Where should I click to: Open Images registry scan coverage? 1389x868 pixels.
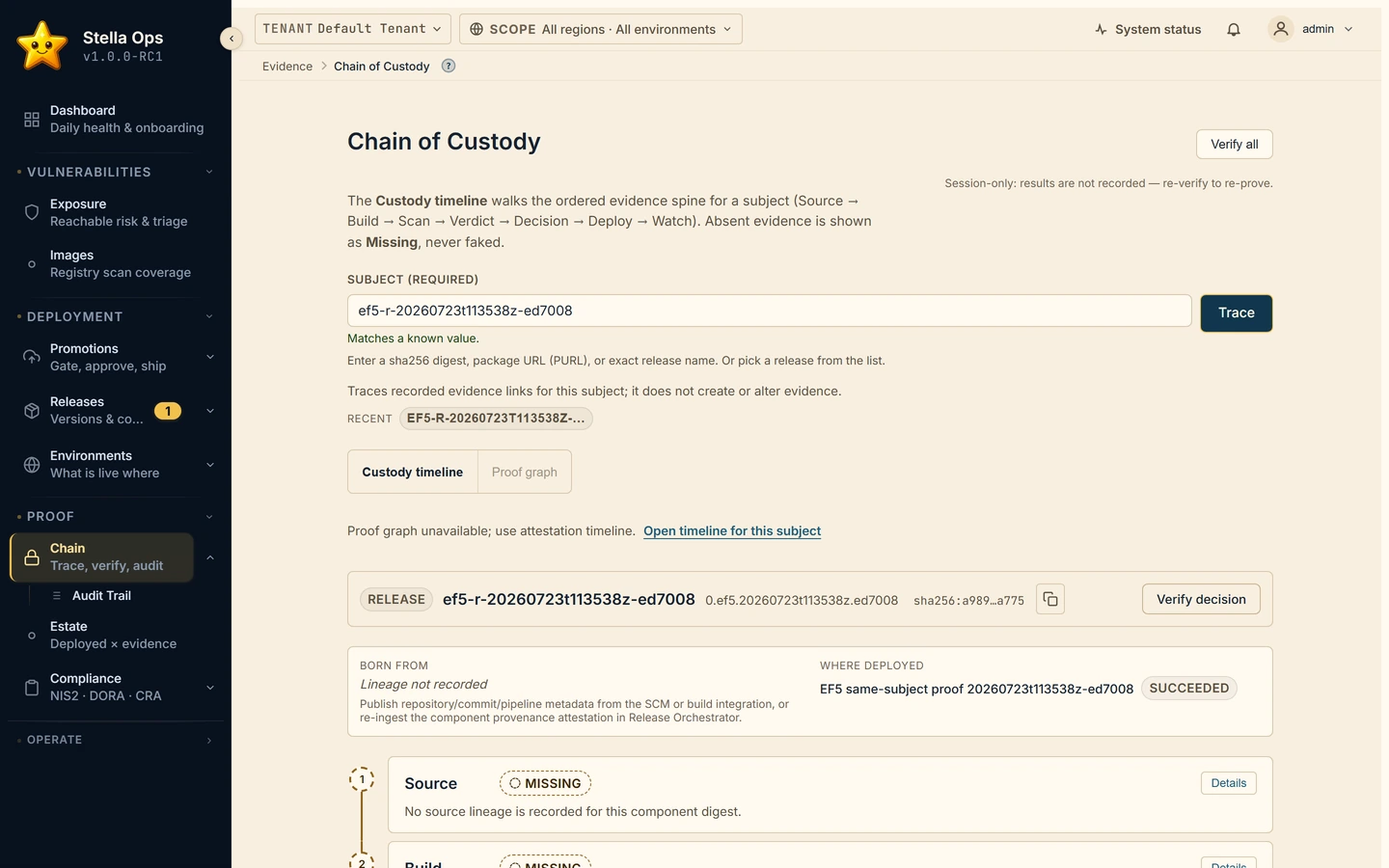coord(116,263)
